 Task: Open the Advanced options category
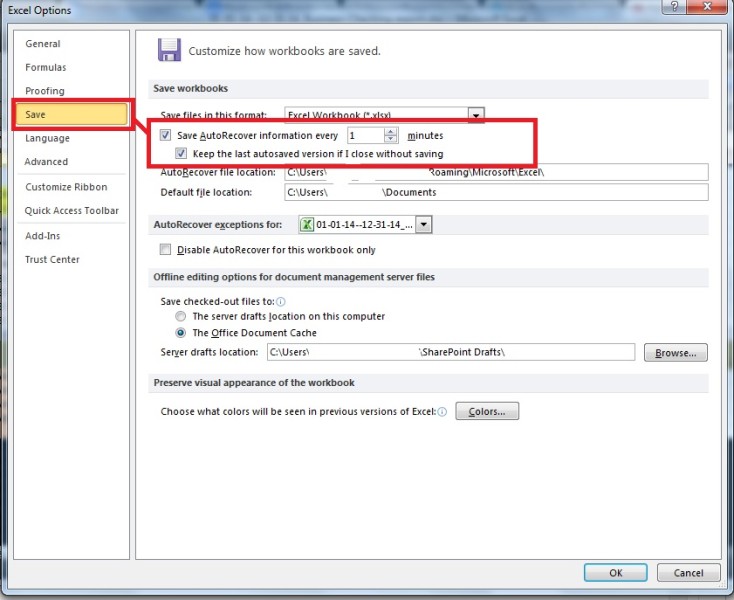click(x=71, y=162)
